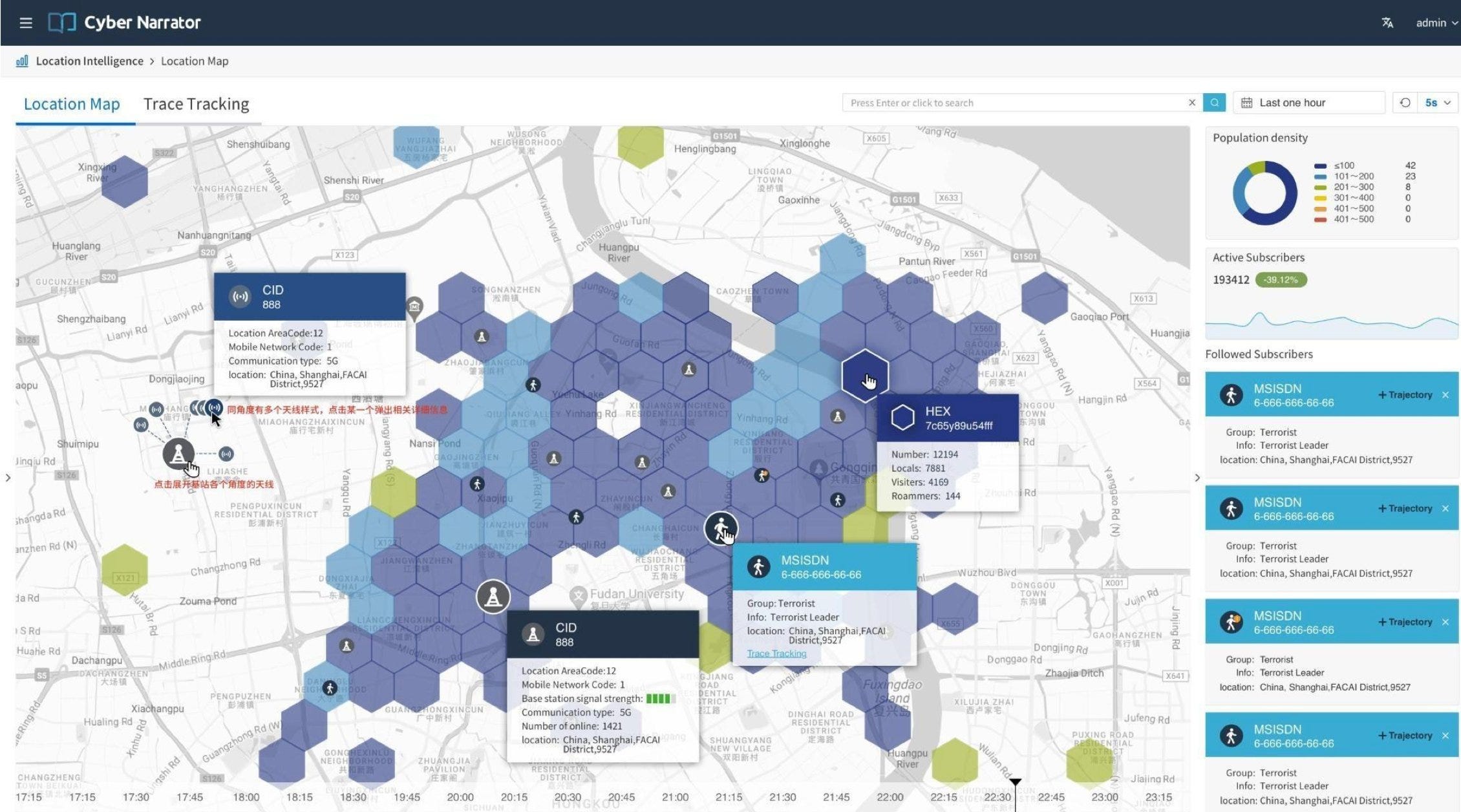Remove the second followed subscriber card

click(x=1445, y=509)
